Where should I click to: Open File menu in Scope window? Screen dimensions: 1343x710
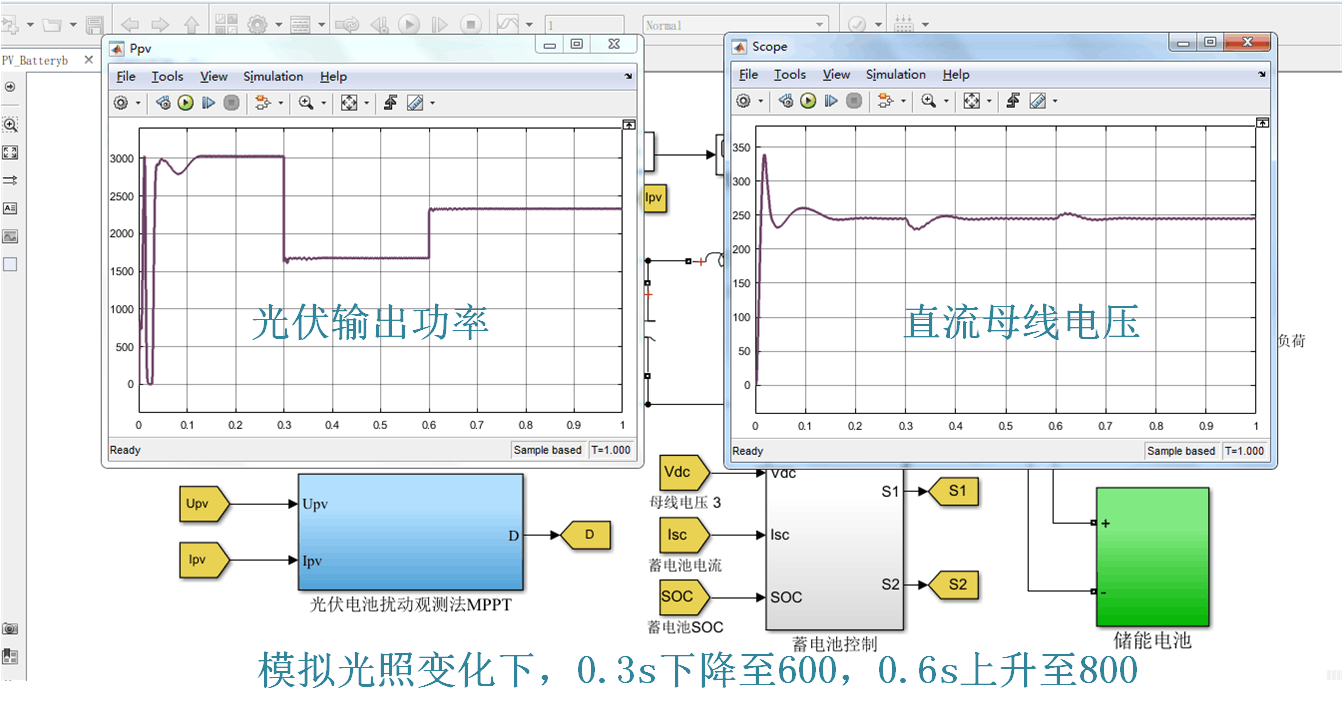[x=748, y=74]
